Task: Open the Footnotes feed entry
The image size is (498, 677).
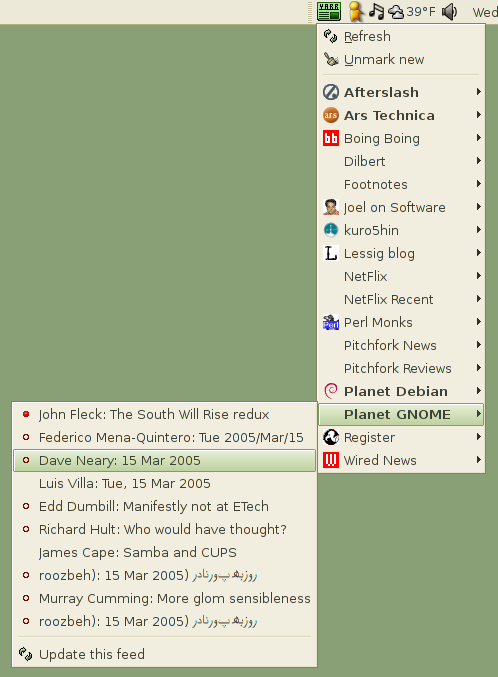Action: coord(401,184)
